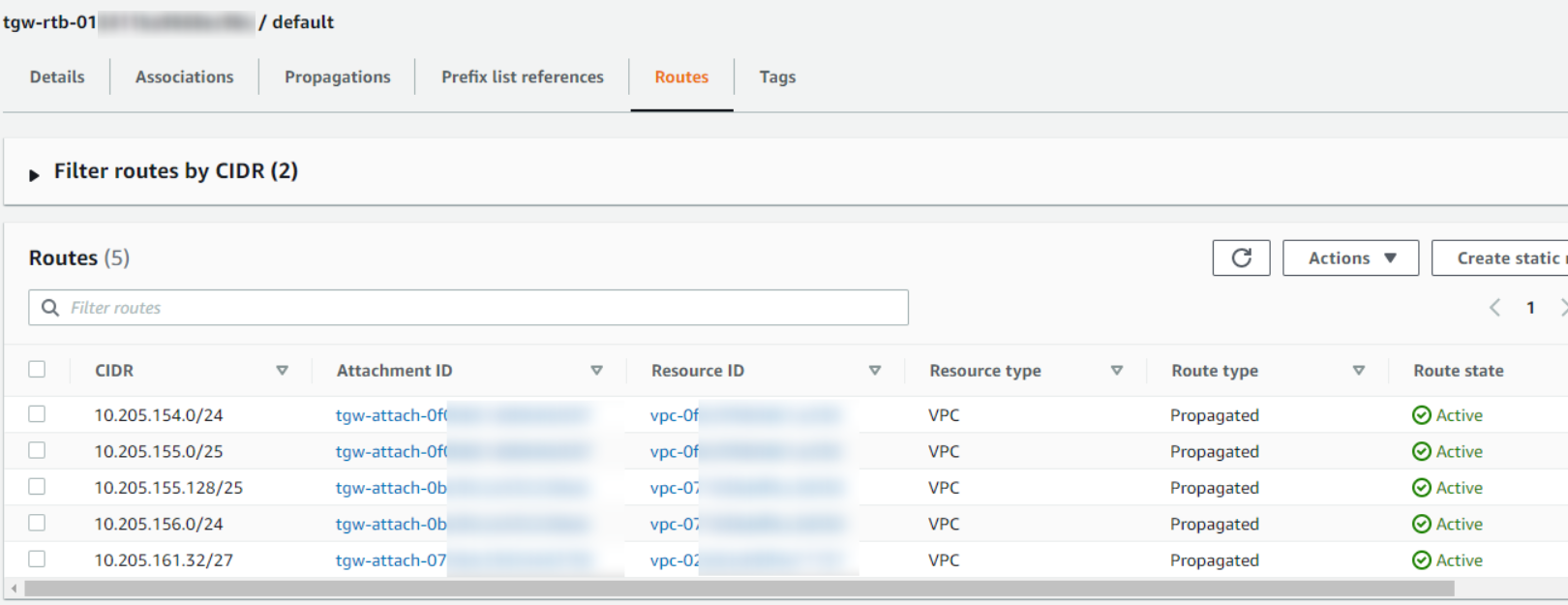
Task: Click the Attachment ID column sort arrow
Action: (x=596, y=371)
